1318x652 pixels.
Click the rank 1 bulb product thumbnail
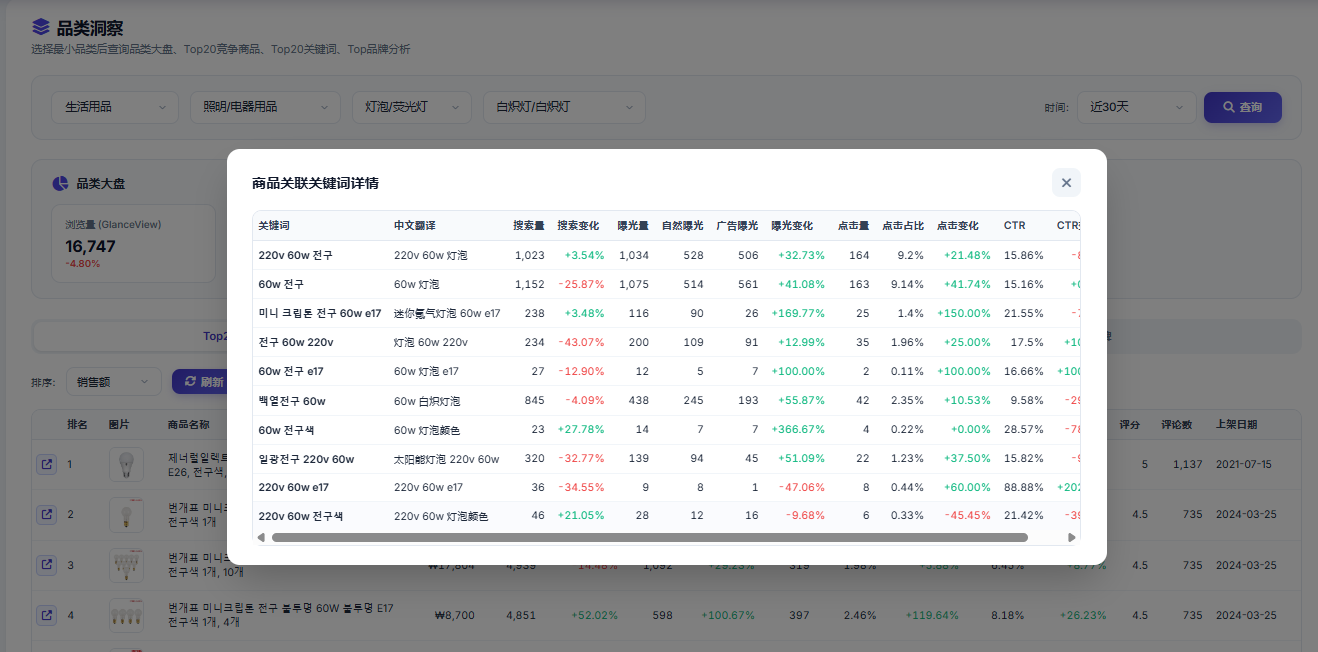point(126,465)
